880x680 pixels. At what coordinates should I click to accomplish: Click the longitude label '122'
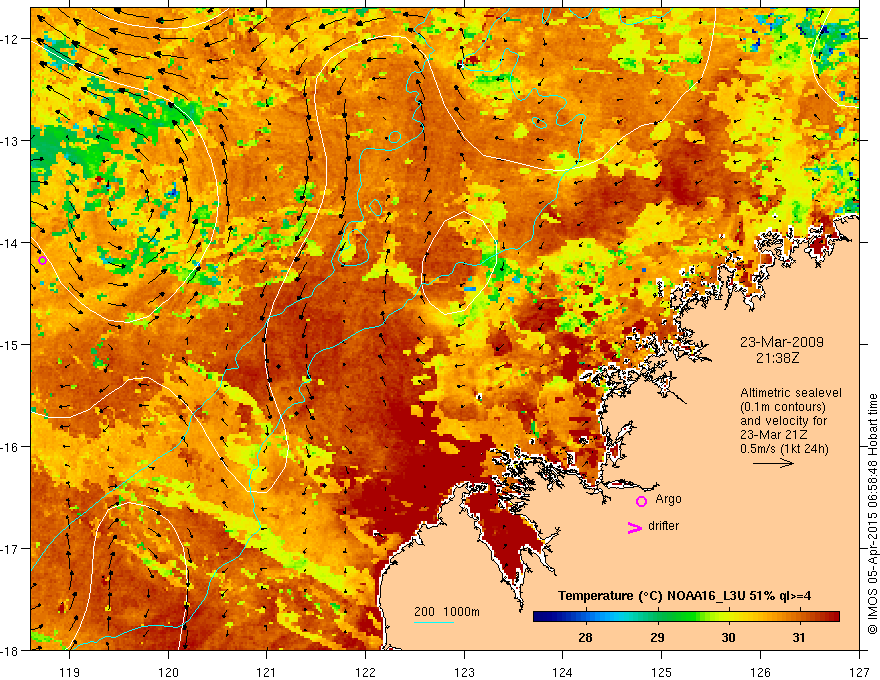point(365,672)
